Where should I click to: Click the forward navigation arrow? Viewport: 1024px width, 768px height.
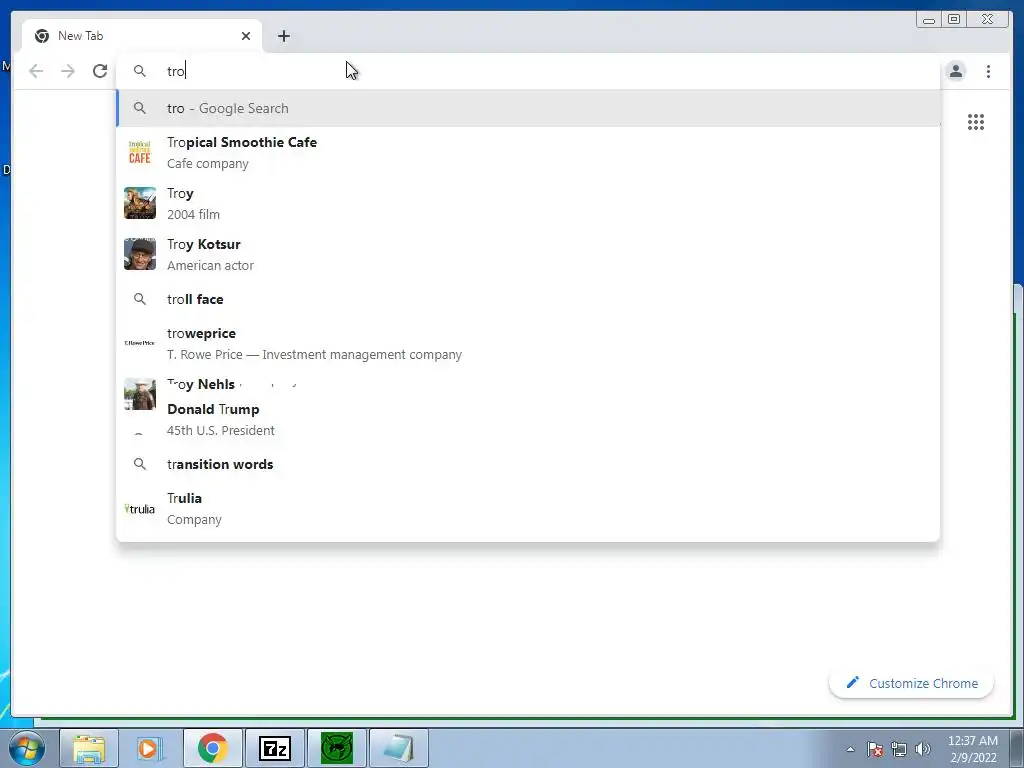tap(68, 71)
